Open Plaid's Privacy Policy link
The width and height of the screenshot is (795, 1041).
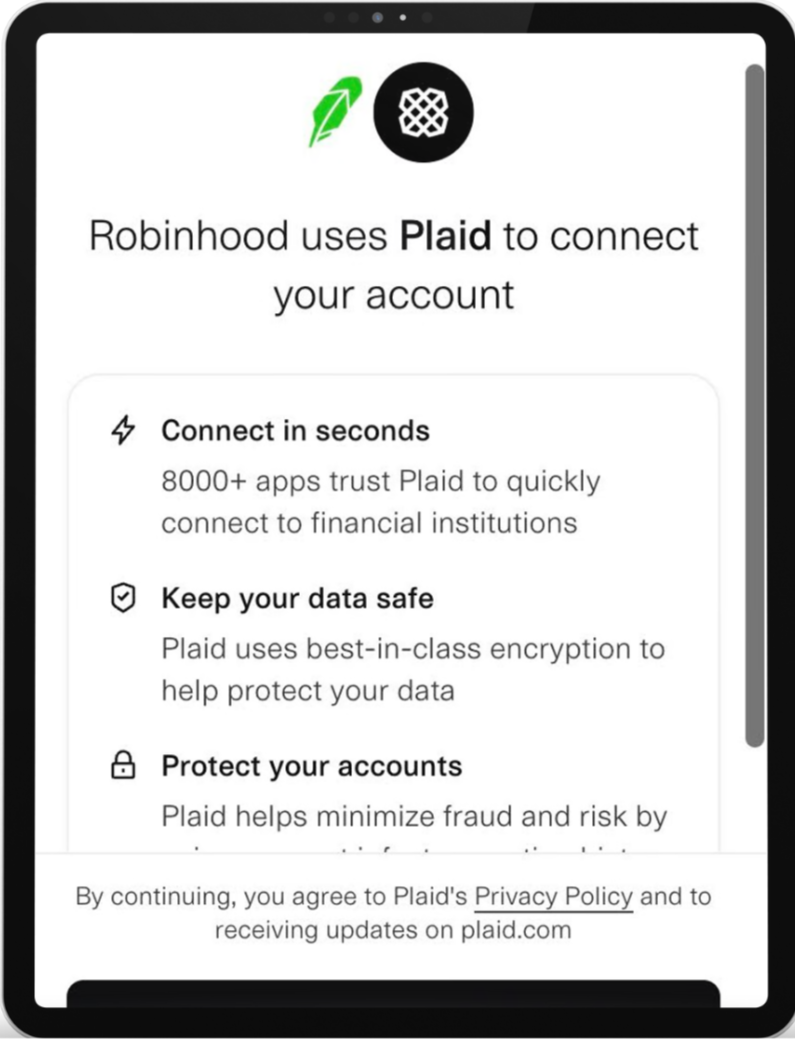click(x=553, y=897)
